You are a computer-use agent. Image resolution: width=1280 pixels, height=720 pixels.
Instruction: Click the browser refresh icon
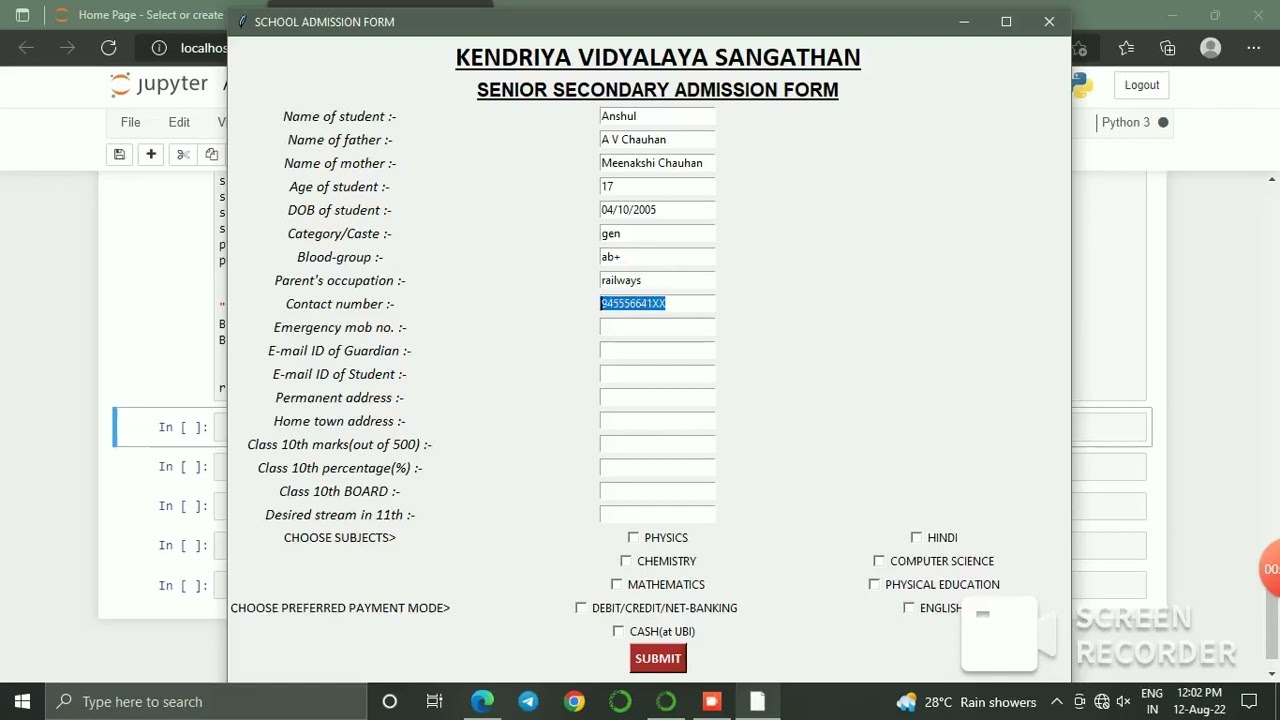point(109,48)
